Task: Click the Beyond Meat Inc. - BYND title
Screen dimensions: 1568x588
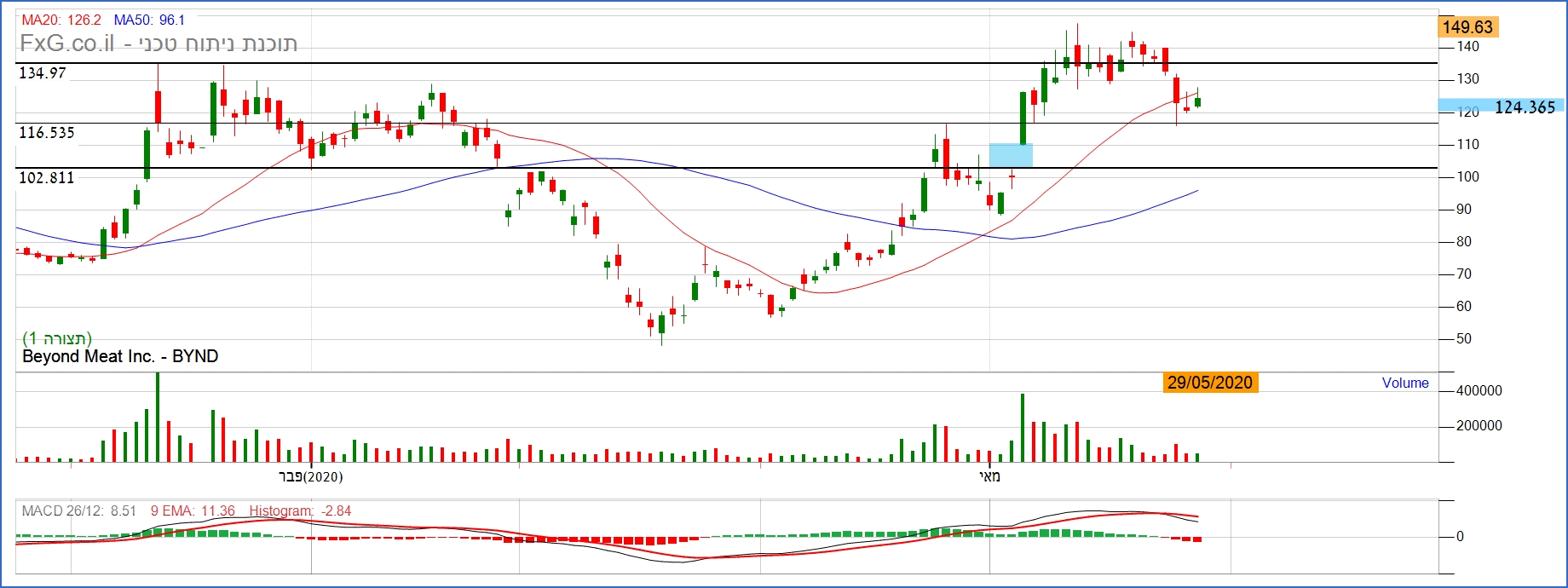Action: 120,356
